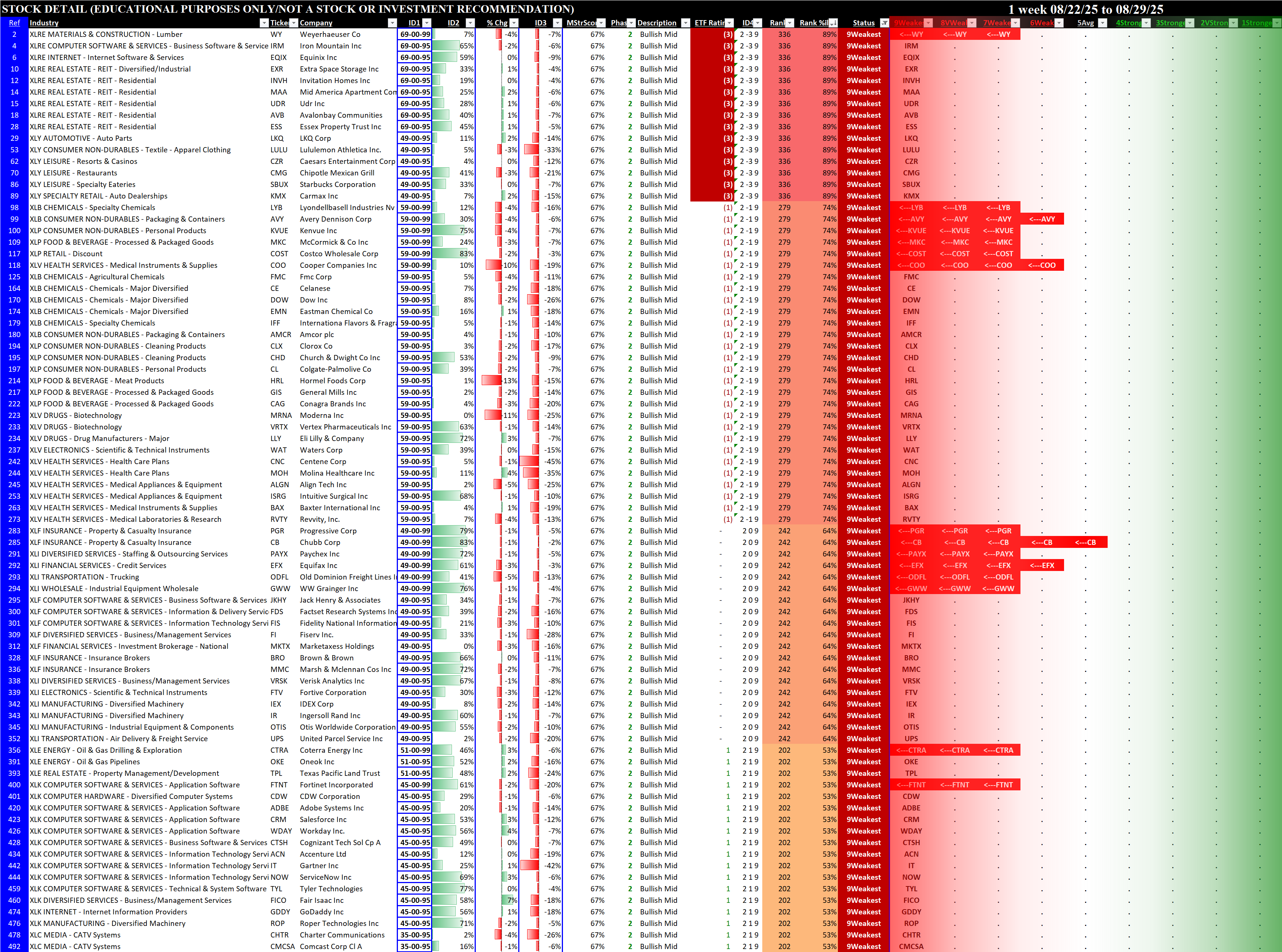The height and width of the screenshot is (952, 1282).
Task: Open the 9Weakest column filter arrow
Action: pyautogui.click(x=928, y=23)
